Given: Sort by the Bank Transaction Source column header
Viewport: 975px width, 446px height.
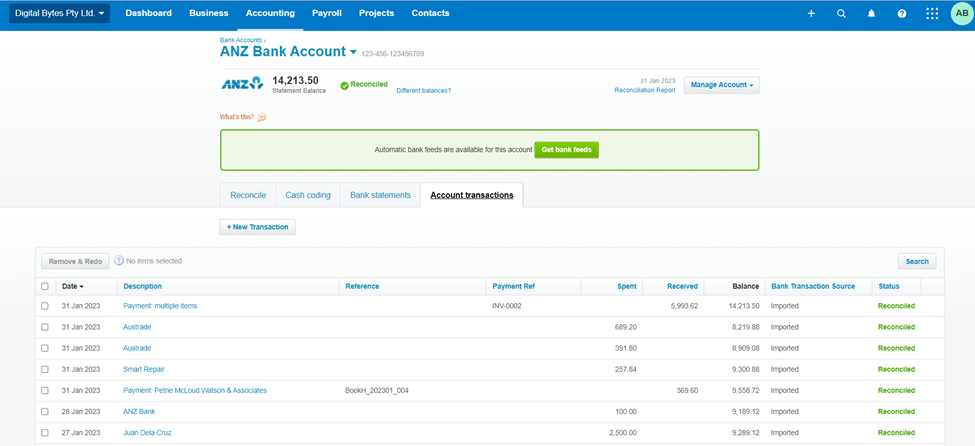Looking at the screenshot, I should pyautogui.click(x=813, y=287).
